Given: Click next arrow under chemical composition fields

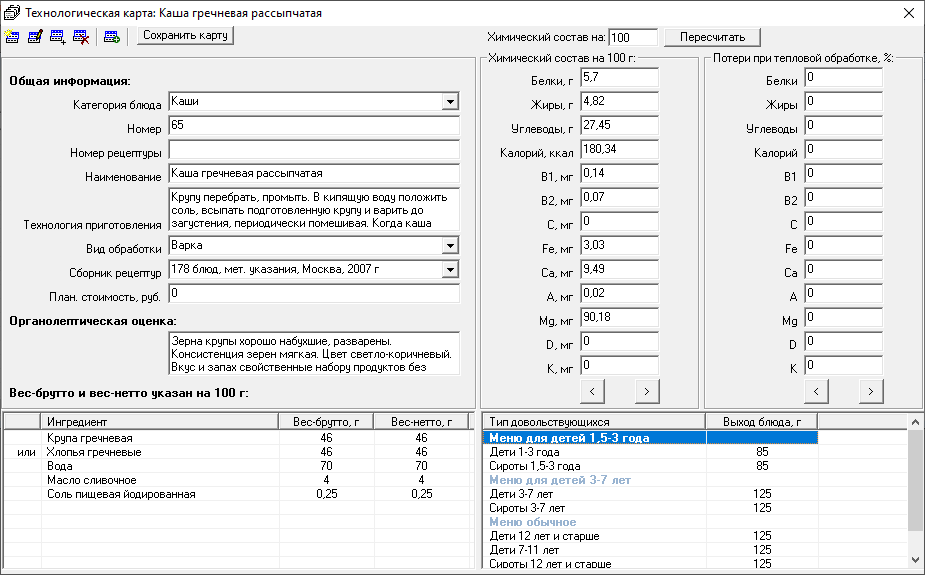Looking at the screenshot, I should pos(646,390).
